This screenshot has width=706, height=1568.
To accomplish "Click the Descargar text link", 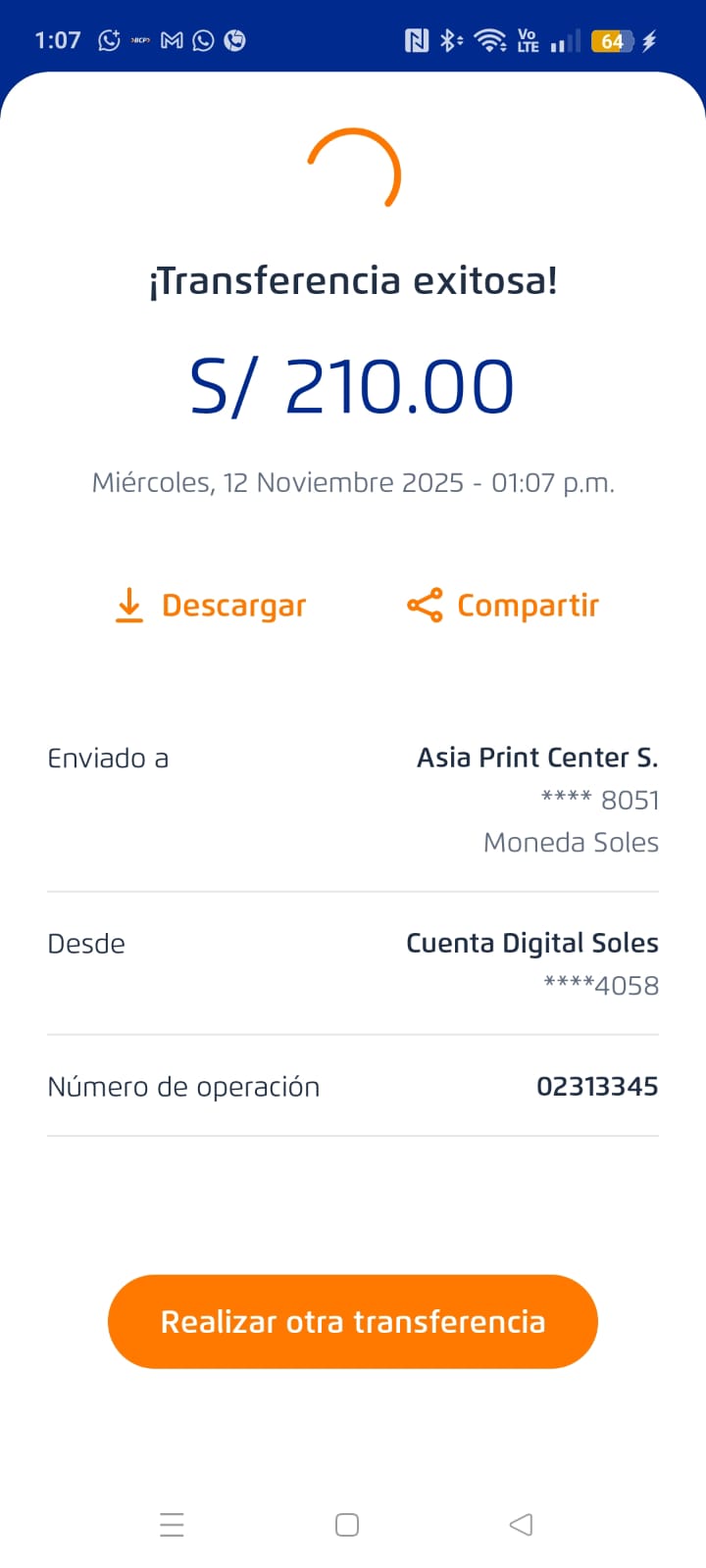I will pyautogui.click(x=233, y=606).
